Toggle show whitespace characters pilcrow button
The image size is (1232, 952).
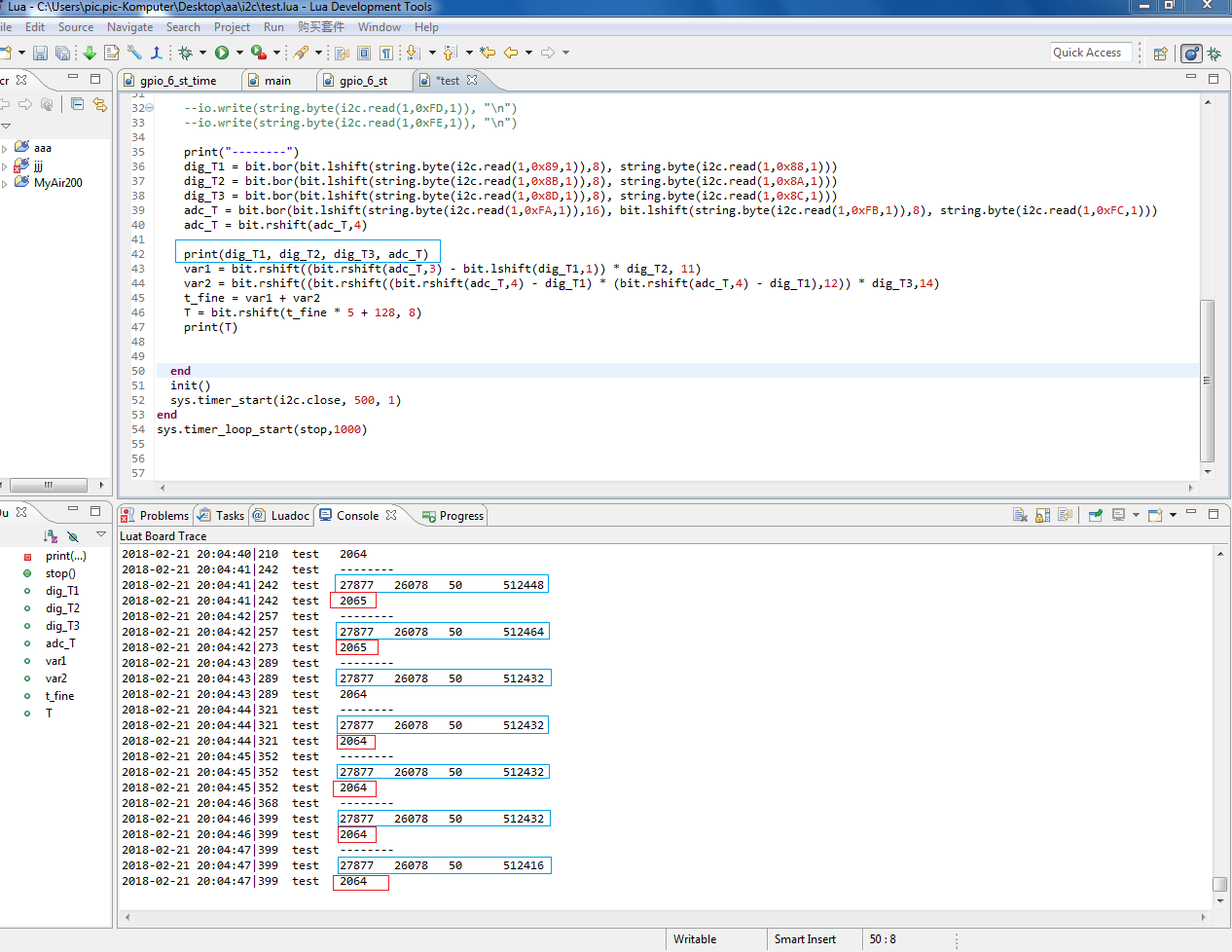[386, 53]
